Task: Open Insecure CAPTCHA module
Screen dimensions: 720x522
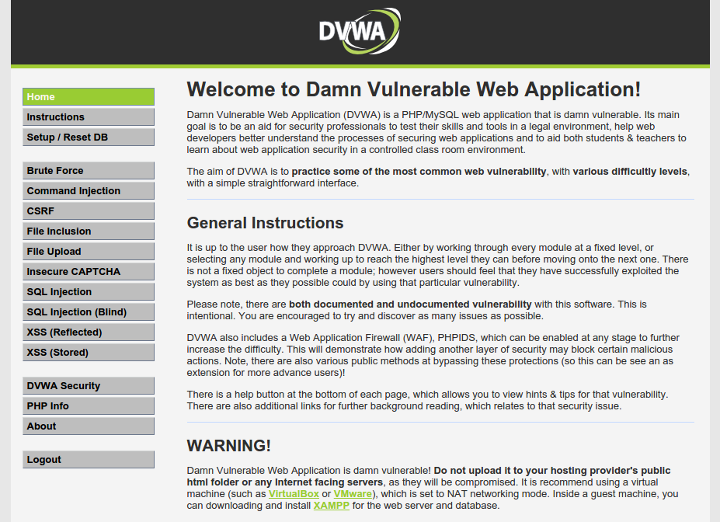Action: click(89, 272)
